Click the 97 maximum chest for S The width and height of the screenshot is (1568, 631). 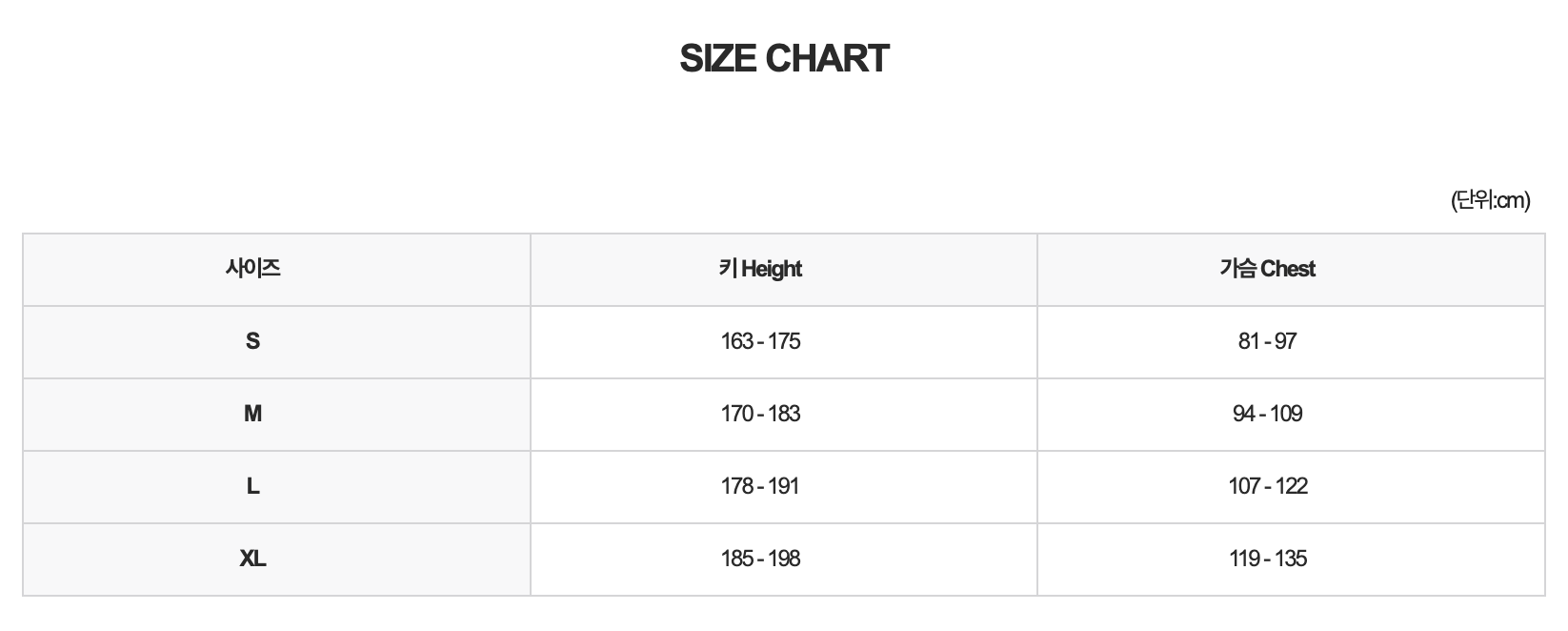(1285, 341)
